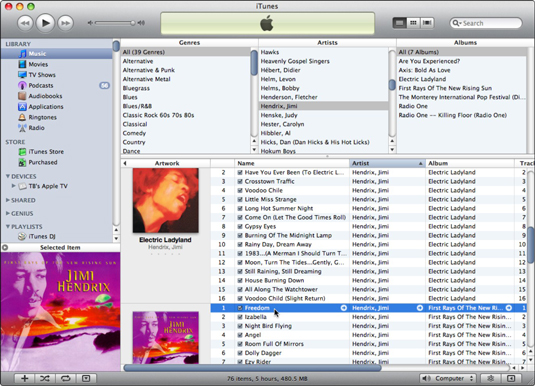Viewport: 535px width, 386px height.
Task: Collapse the Devices section
Action: [x=8, y=176]
